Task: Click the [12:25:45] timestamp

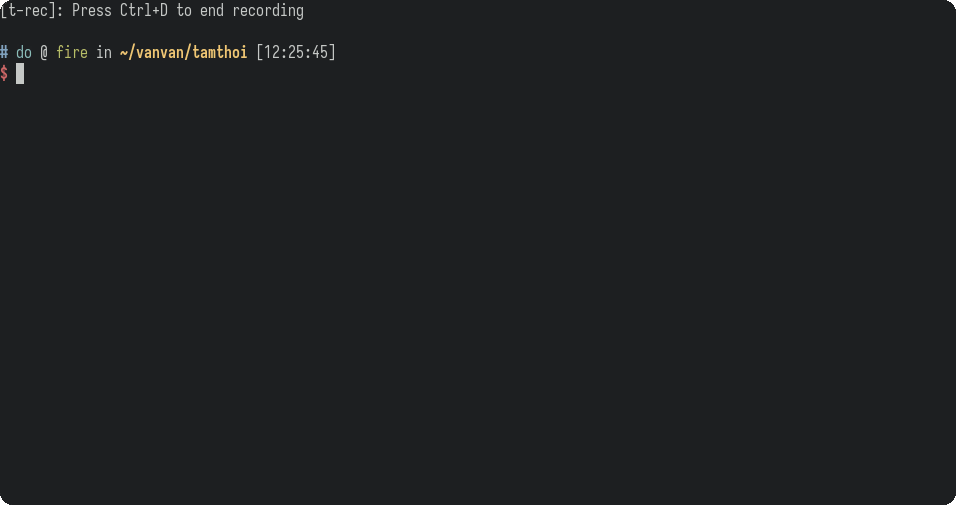Action: [296, 52]
